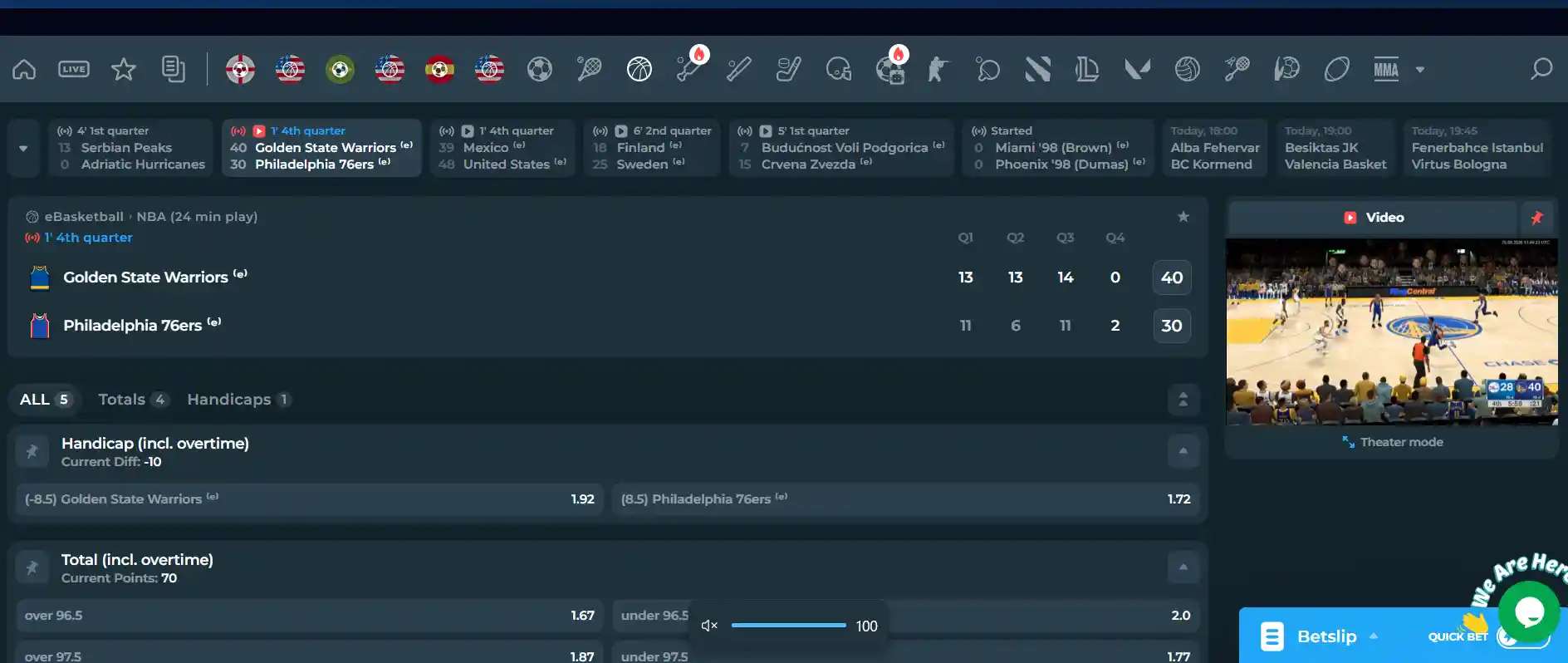Open the documents/results icon in navigation
The image size is (1568, 663).
tap(174, 69)
